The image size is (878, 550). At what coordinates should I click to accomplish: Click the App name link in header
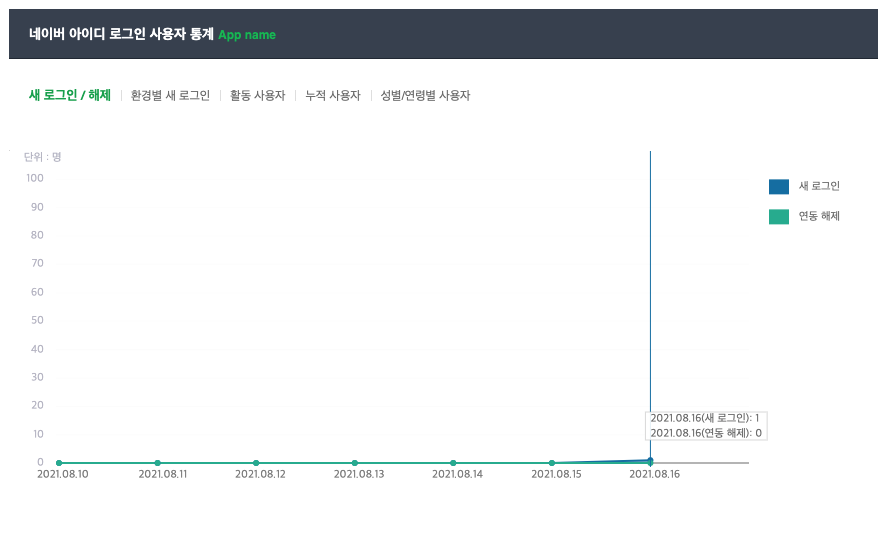click(x=247, y=35)
